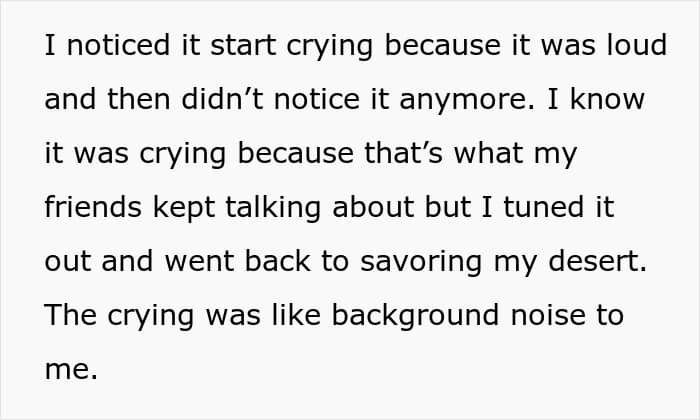Click the word "talking" in the text

click(273, 207)
